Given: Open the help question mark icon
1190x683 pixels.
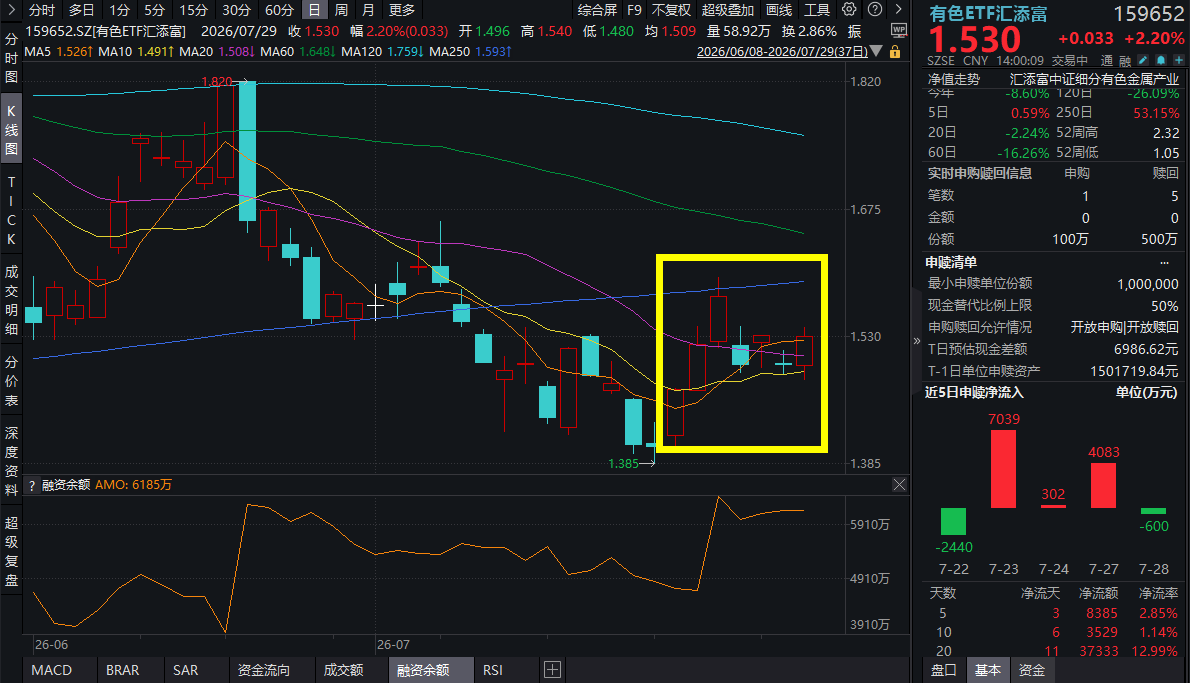Looking at the screenshot, I should (x=875, y=9).
